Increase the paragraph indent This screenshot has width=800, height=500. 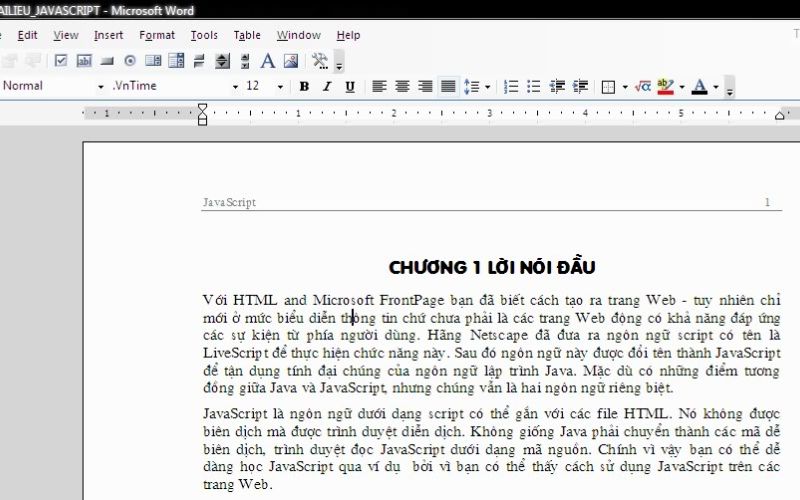581,86
